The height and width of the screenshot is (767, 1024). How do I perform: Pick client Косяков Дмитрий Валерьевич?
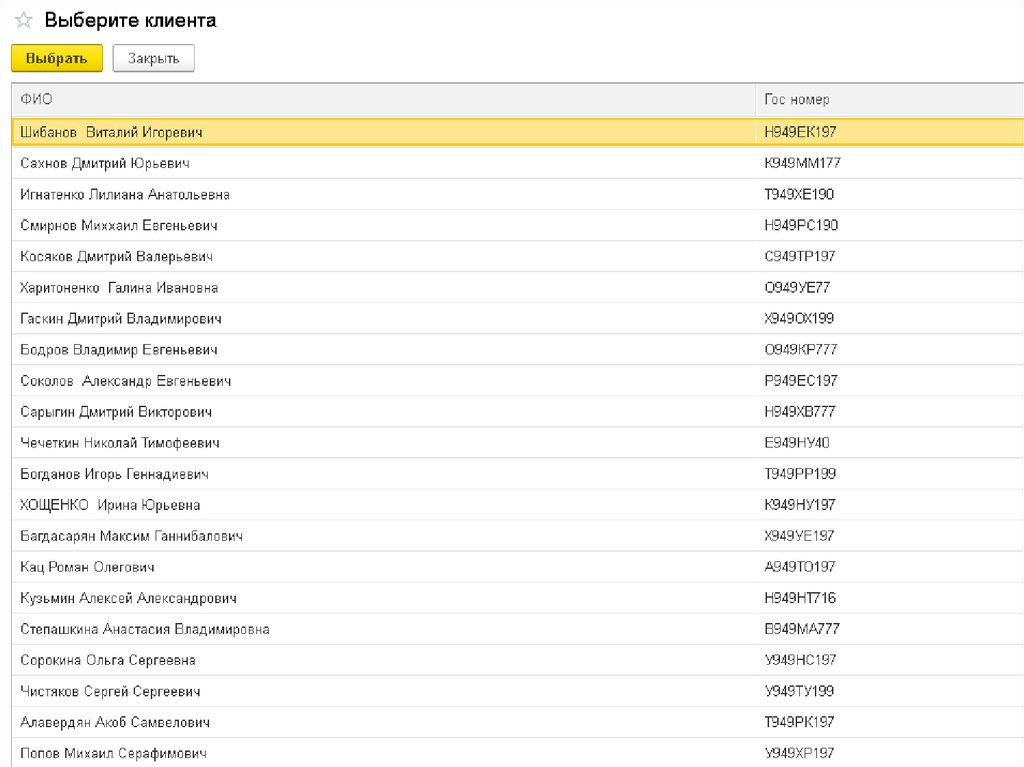click(x=116, y=256)
